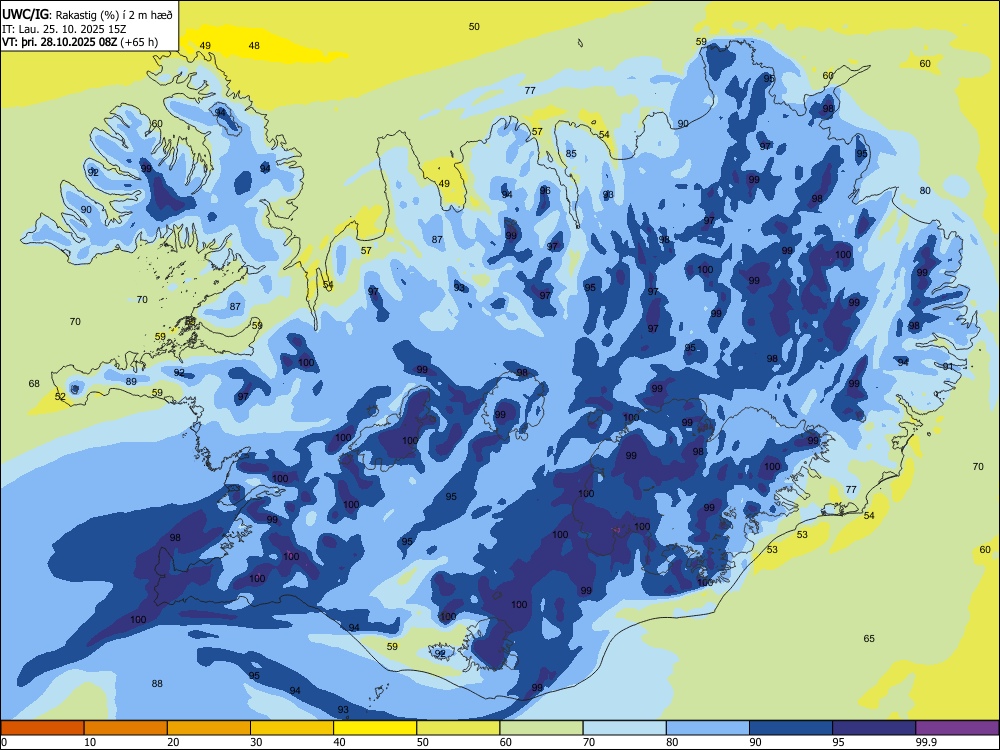The image size is (1000, 750).
Task: Click the map value '68' at western edge
Action: (x=34, y=383)
